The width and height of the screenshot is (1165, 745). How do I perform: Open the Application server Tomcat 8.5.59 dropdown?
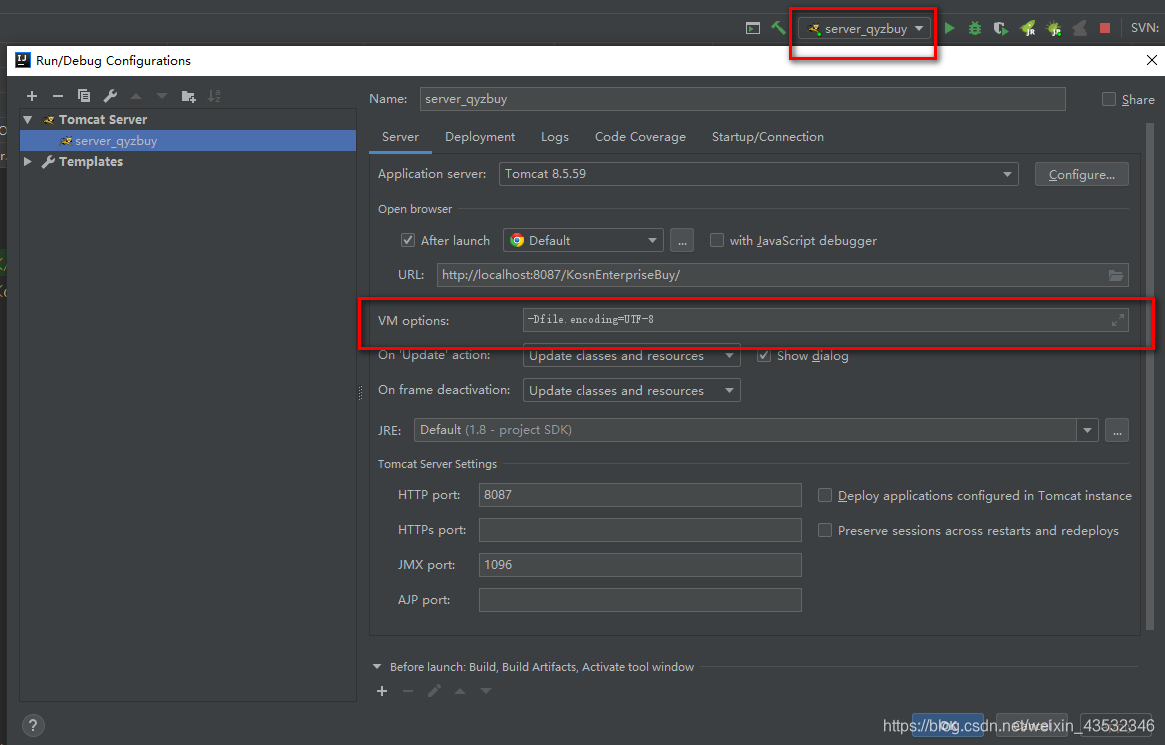coord(758,174)
